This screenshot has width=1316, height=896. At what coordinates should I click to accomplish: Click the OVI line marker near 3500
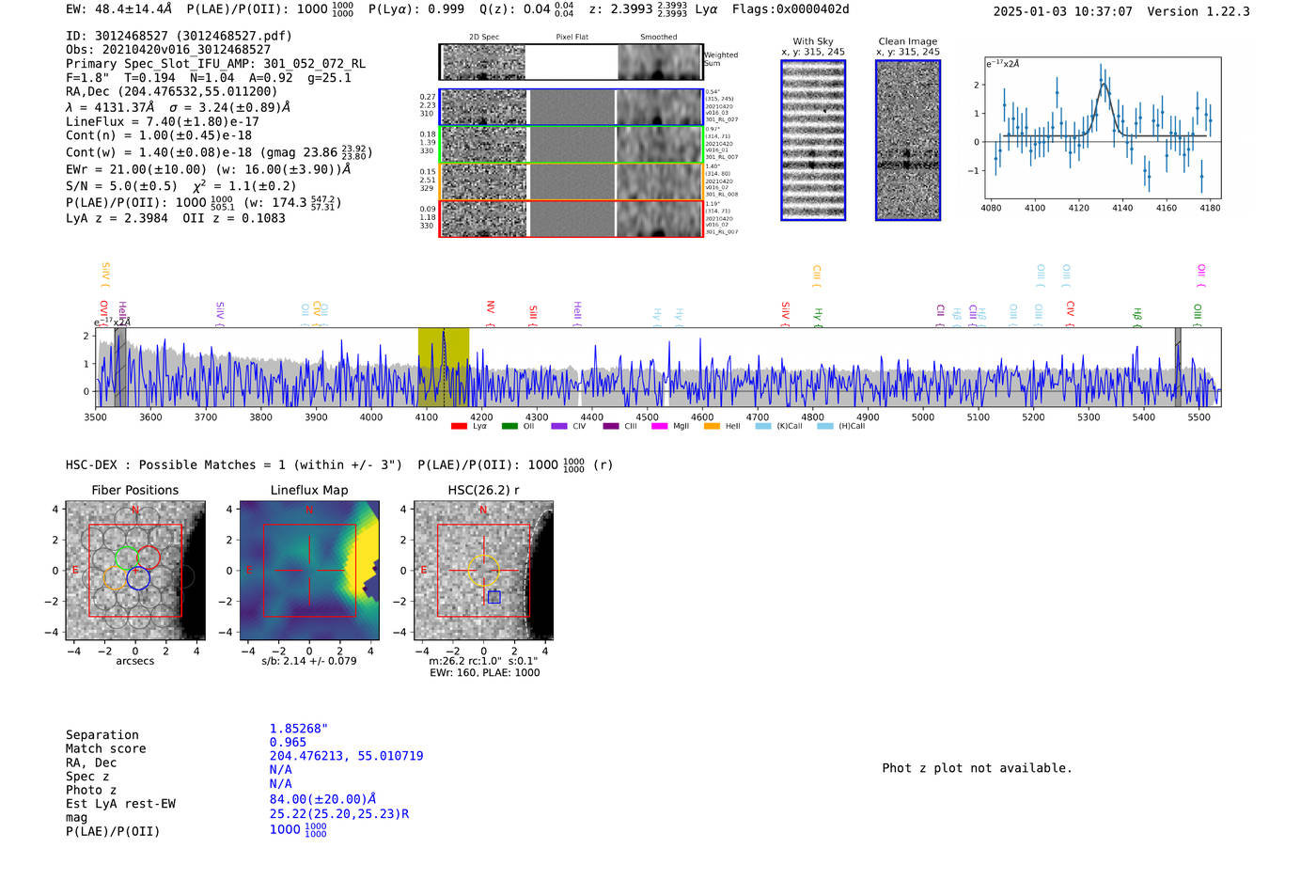[x=103, y=313]
